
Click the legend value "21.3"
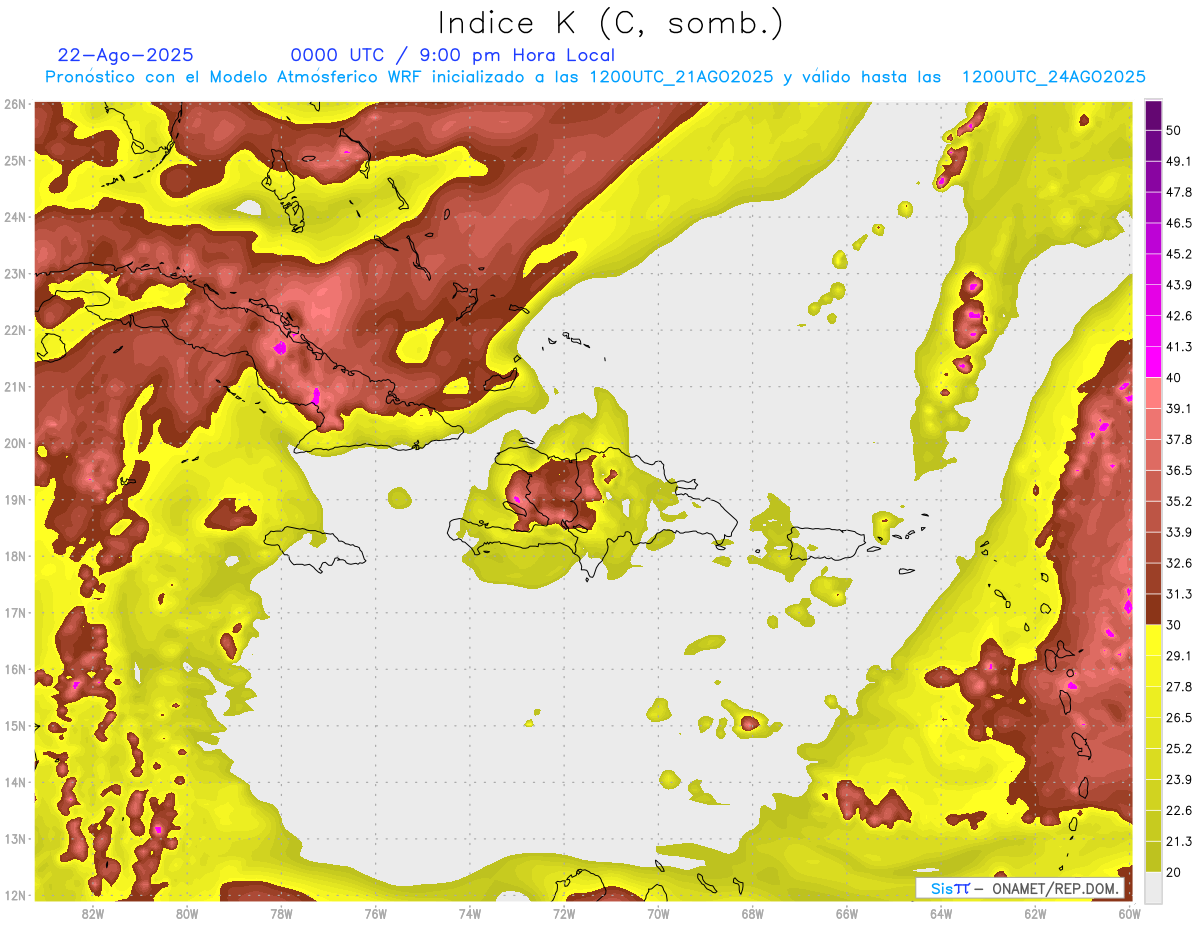click(x=1179, y=842)
